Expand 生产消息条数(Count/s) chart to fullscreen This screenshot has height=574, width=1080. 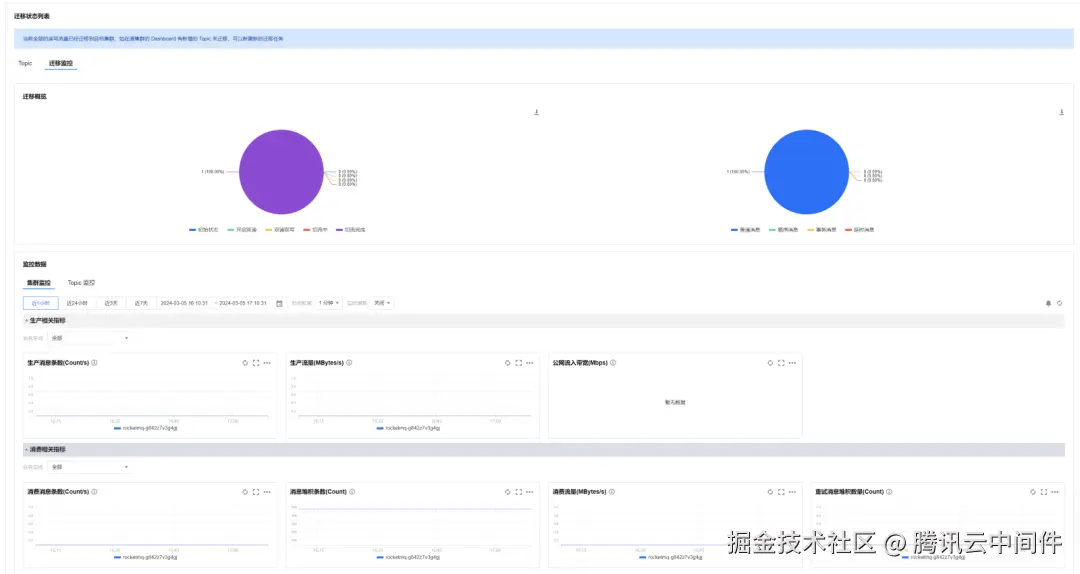(x=256, y=362)
